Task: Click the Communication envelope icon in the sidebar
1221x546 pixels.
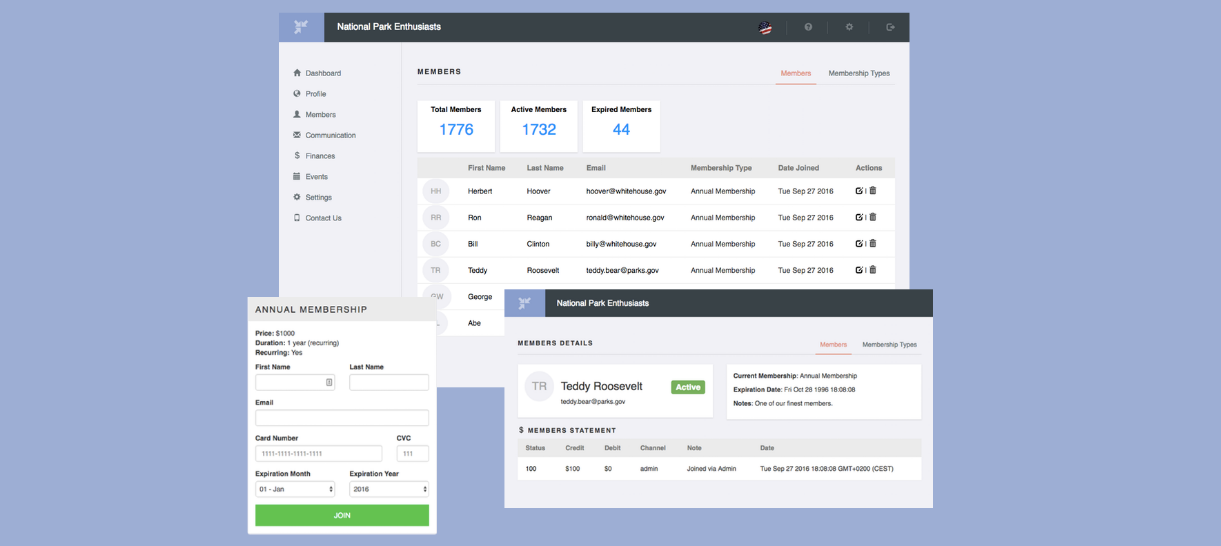Action: 297,135
